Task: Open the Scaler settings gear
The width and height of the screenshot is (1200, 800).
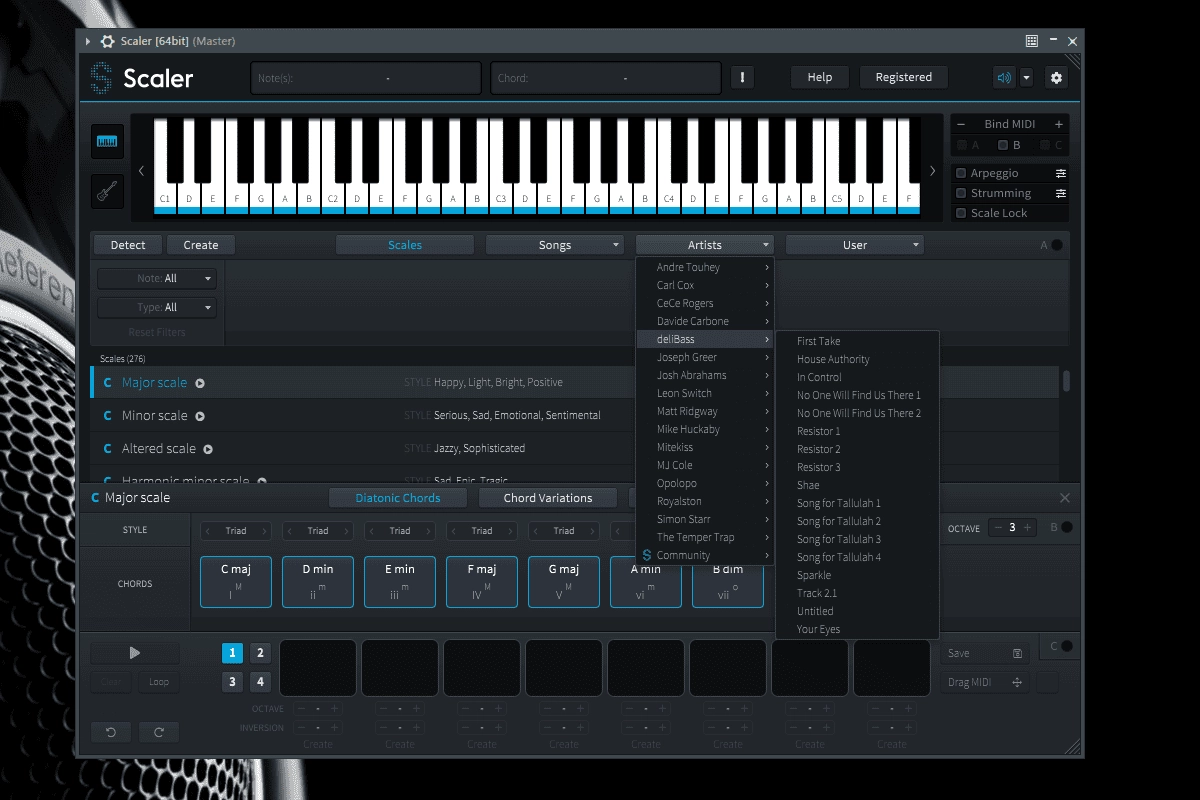Action: 1056,78
